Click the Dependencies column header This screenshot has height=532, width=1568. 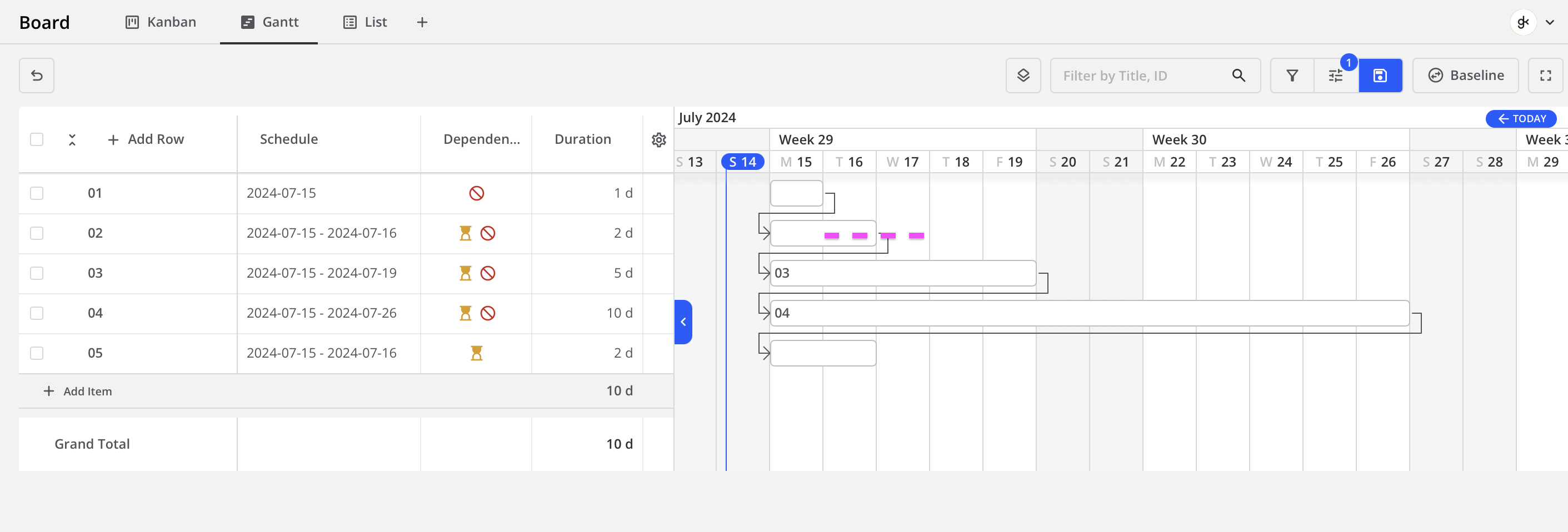pos(482,139)
